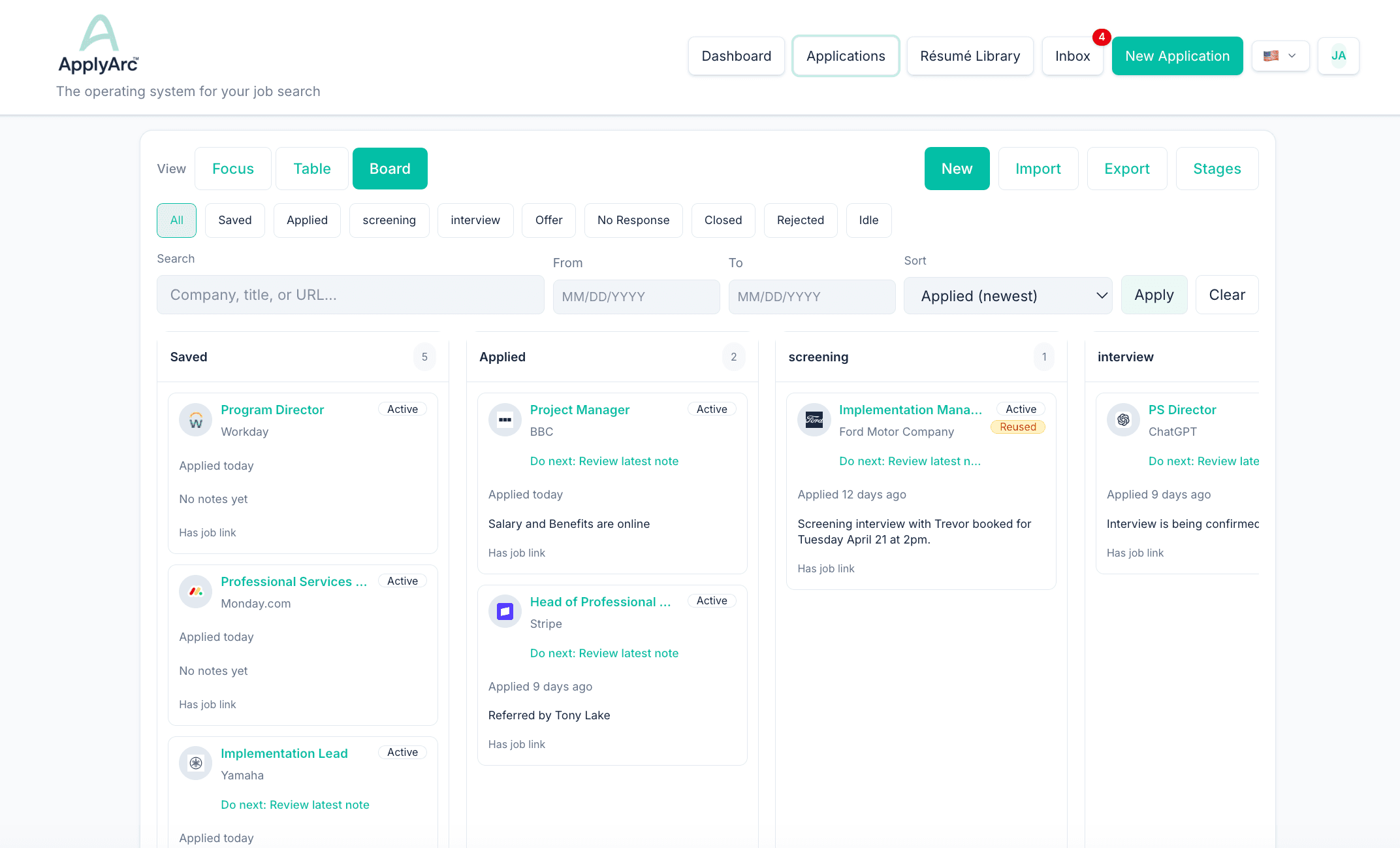Open the Sort dropdown showing Applied newest

pyautogui.click(x=1008, y=295)
